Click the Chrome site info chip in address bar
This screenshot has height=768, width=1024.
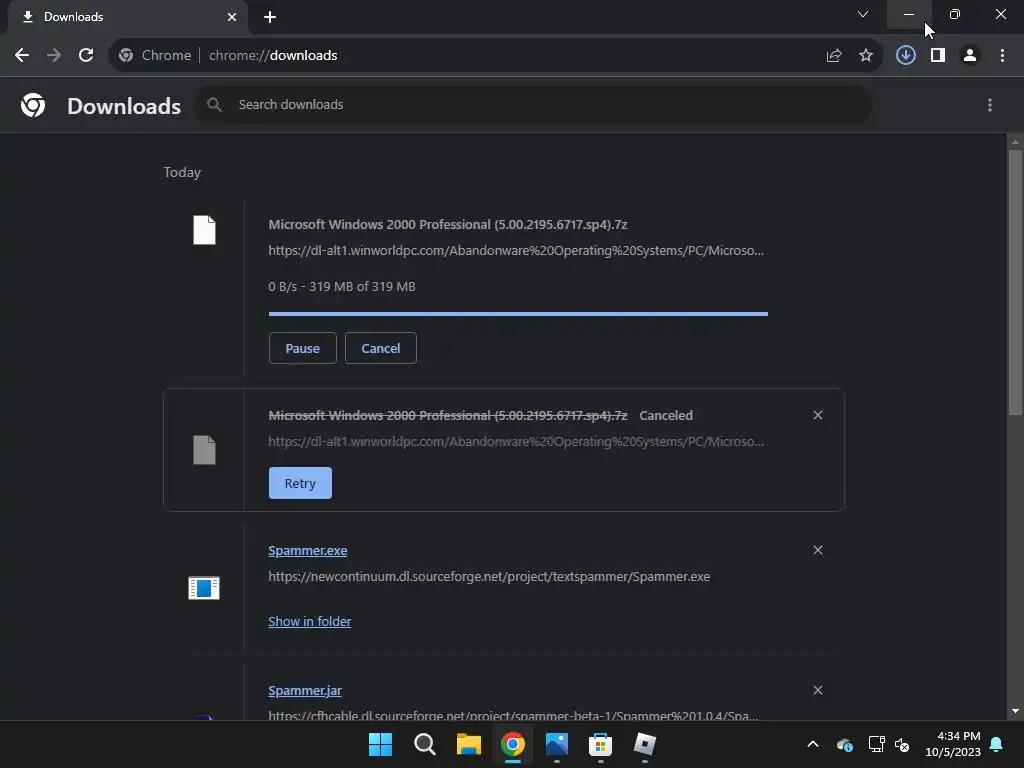point(155,56)
